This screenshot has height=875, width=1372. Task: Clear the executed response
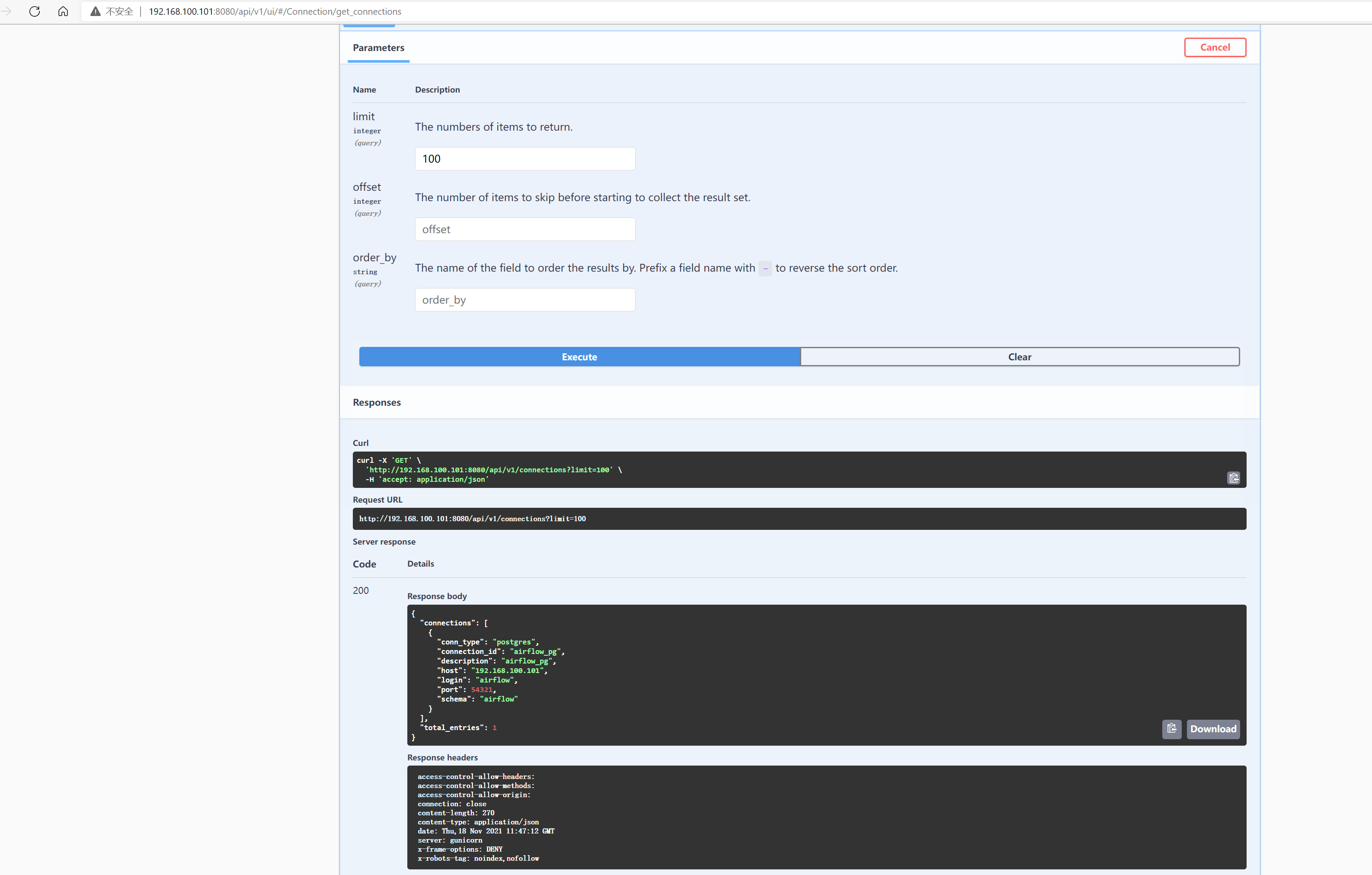click(1019, 357)
